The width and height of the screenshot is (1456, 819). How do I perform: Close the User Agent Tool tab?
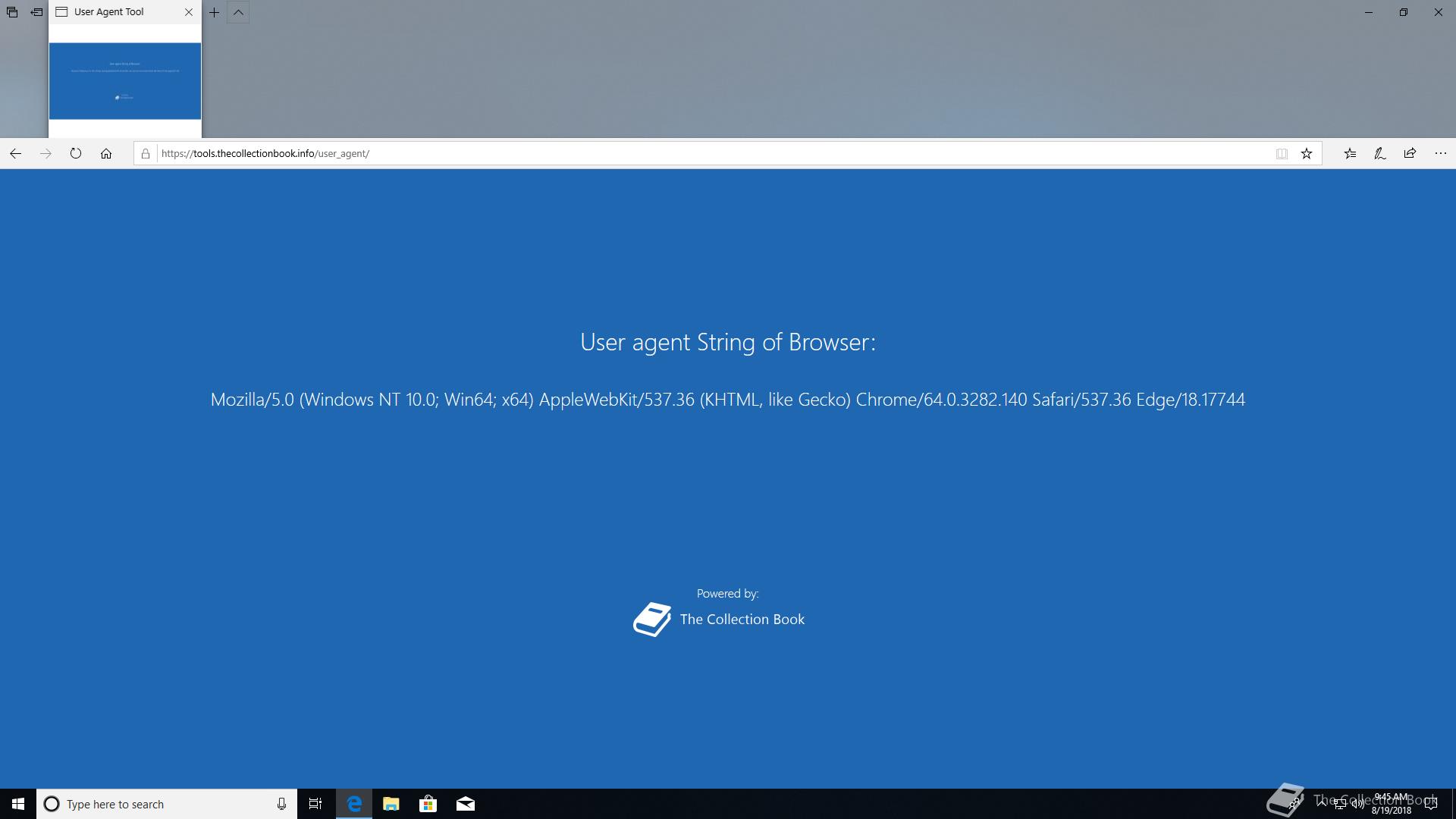click(x=189, y=12)
